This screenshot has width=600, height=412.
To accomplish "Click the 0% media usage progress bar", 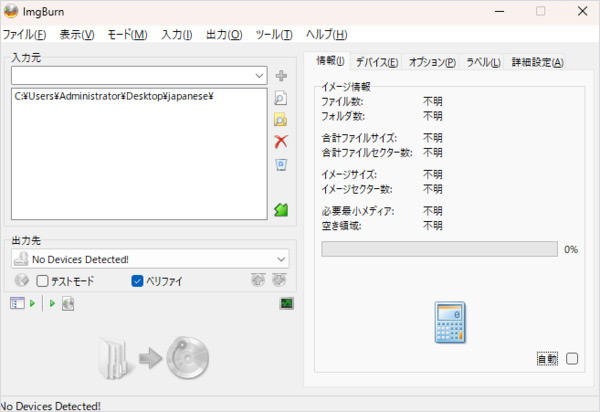I will pyautogui.click(x=439, y=249).
